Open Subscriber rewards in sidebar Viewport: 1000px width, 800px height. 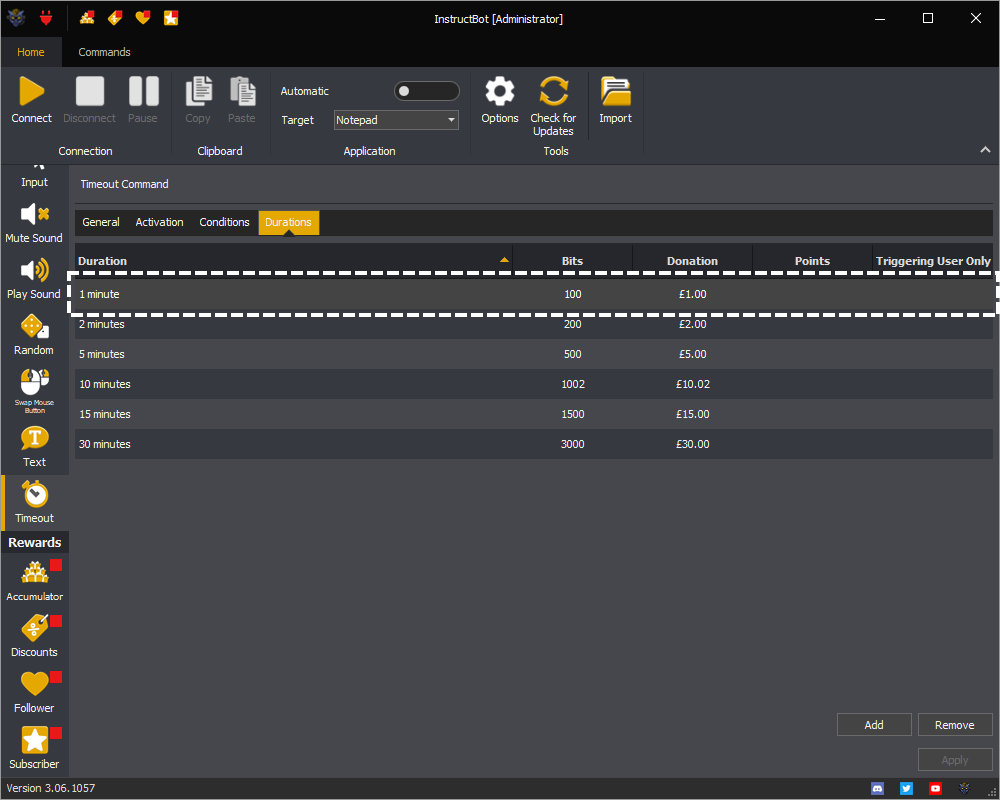tap(34, 748)
